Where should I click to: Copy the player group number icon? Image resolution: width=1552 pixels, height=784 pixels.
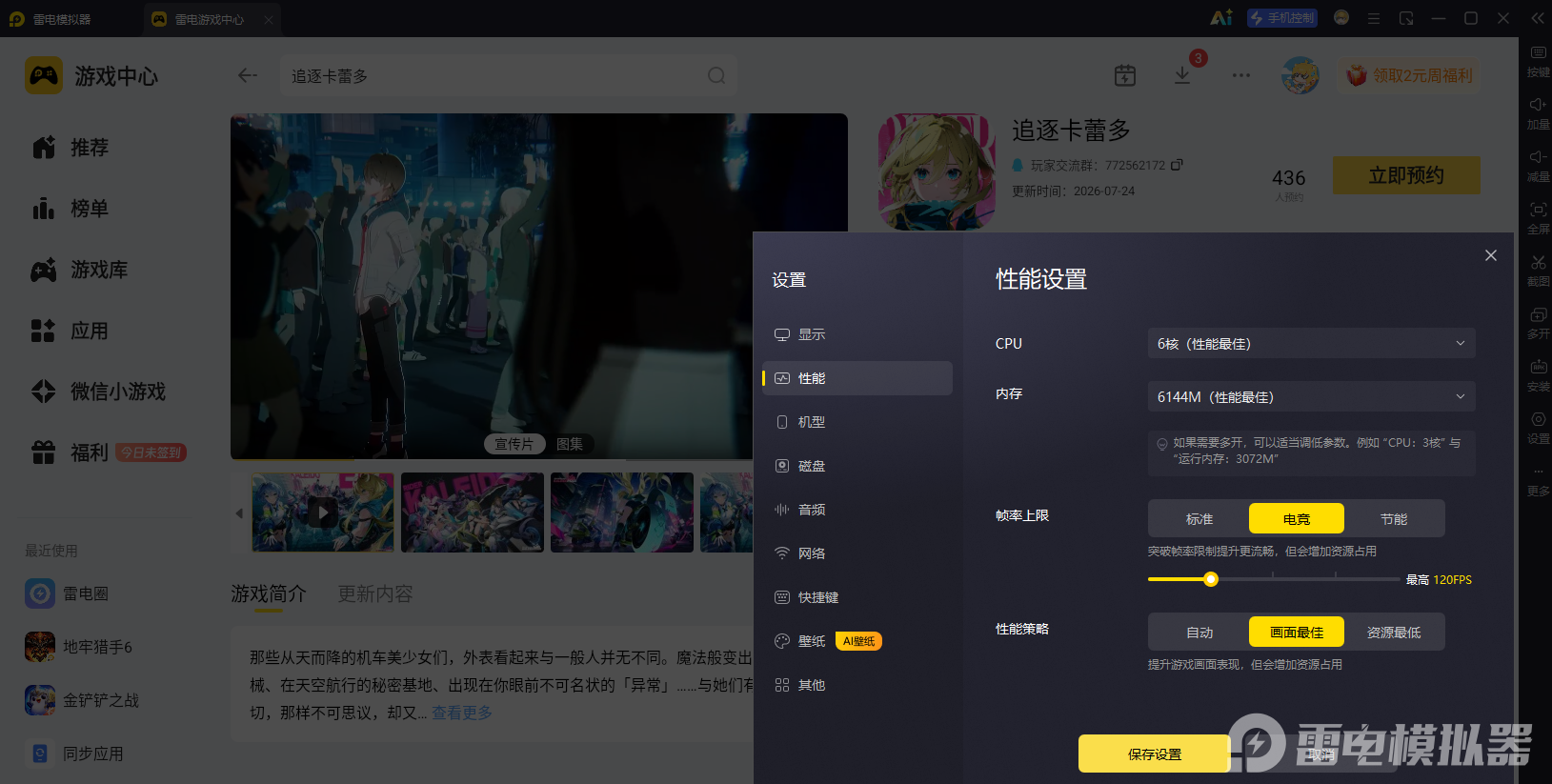1178,165
